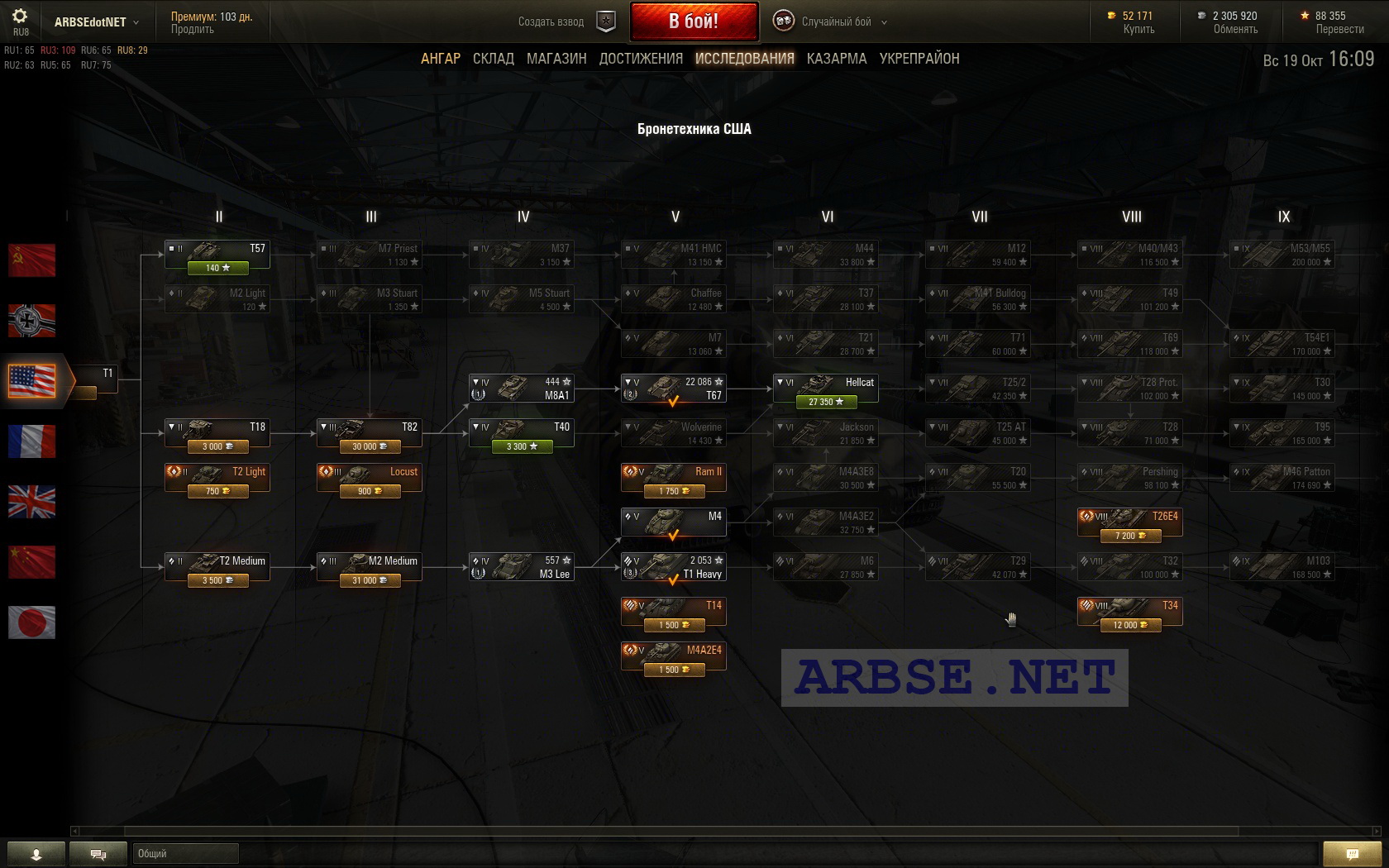Click the RU8 server label
The height and width of the screenshot is (868, 1389).
[x=21, y=33]
